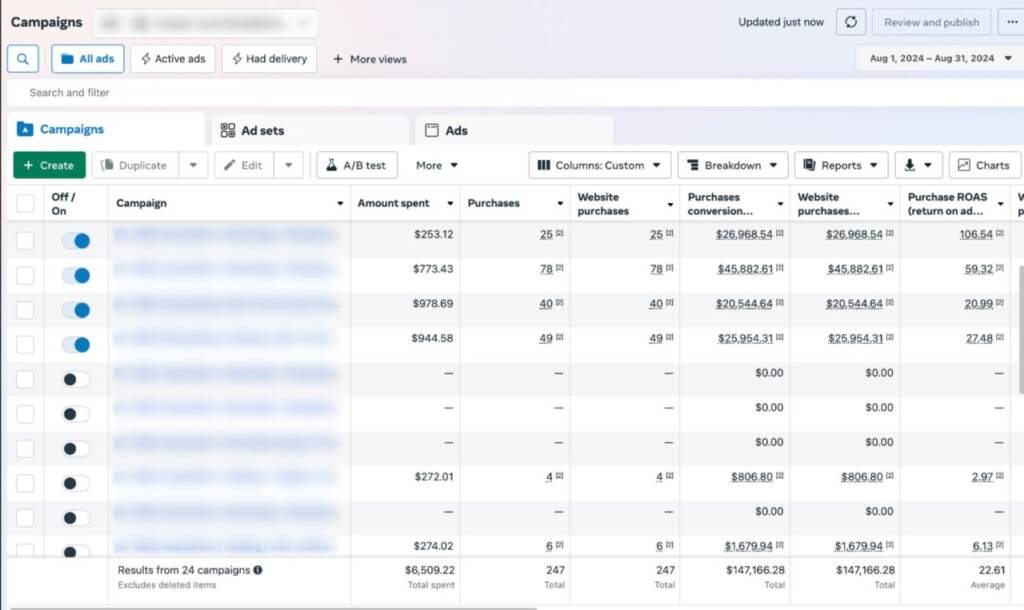
Task: Click attribution icon beside 78 website purchases
Action: click(669, 268)
